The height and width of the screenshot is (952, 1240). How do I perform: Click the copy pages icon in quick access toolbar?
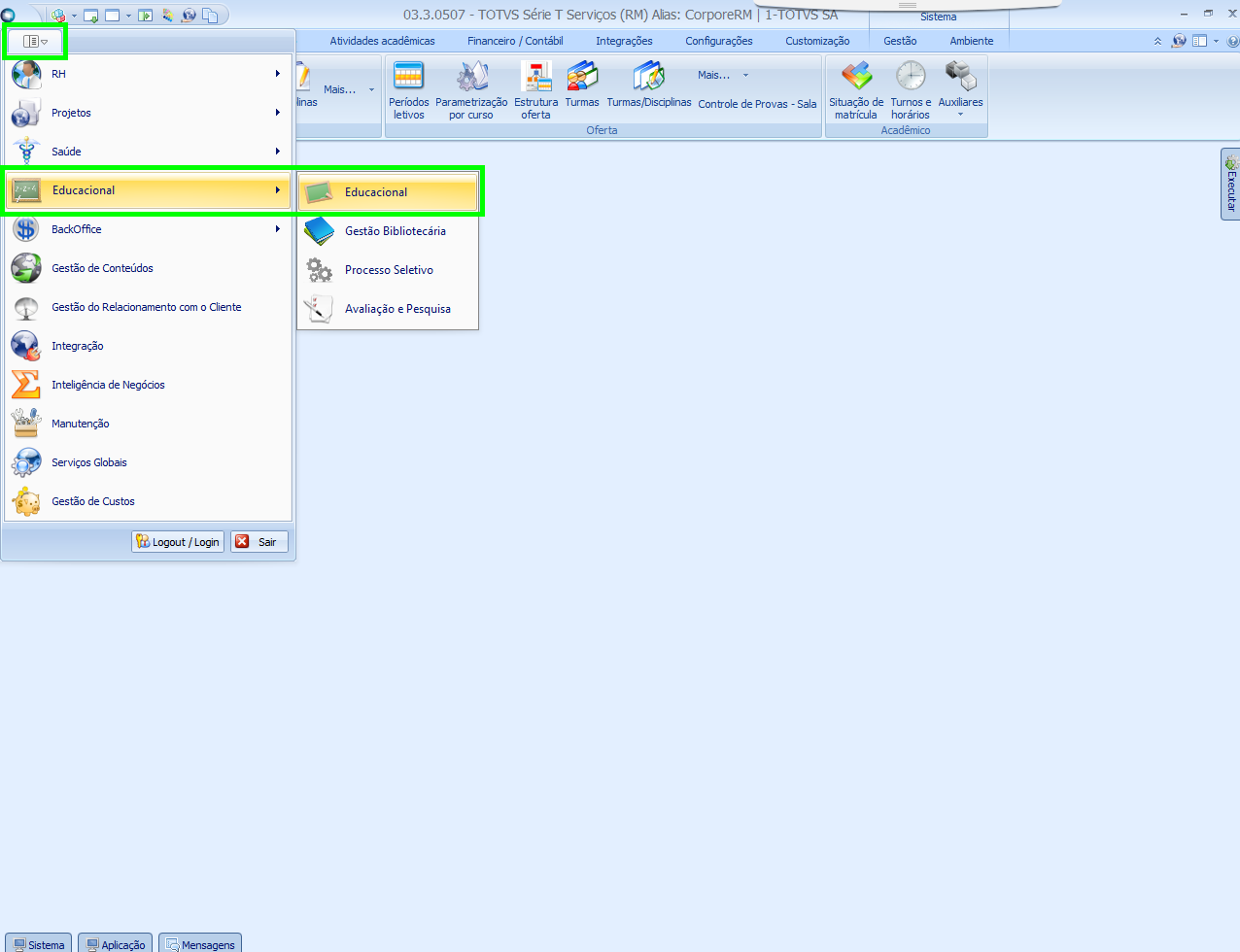[x=210, y=15]
